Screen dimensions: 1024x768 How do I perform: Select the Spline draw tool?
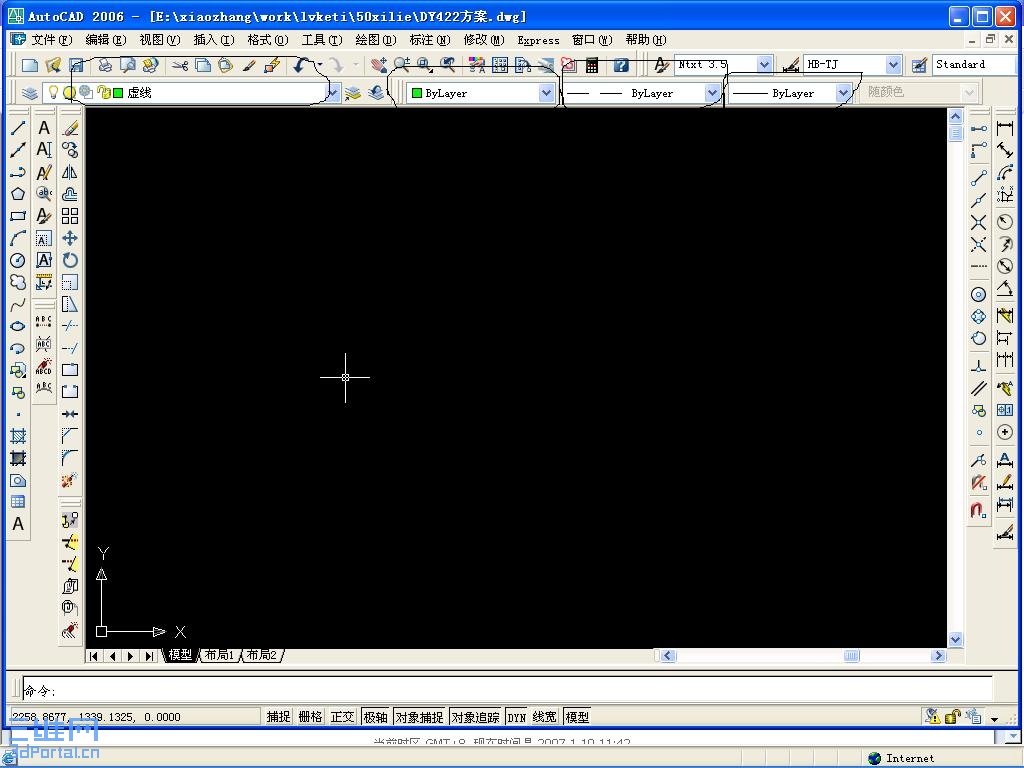(18, 304)
